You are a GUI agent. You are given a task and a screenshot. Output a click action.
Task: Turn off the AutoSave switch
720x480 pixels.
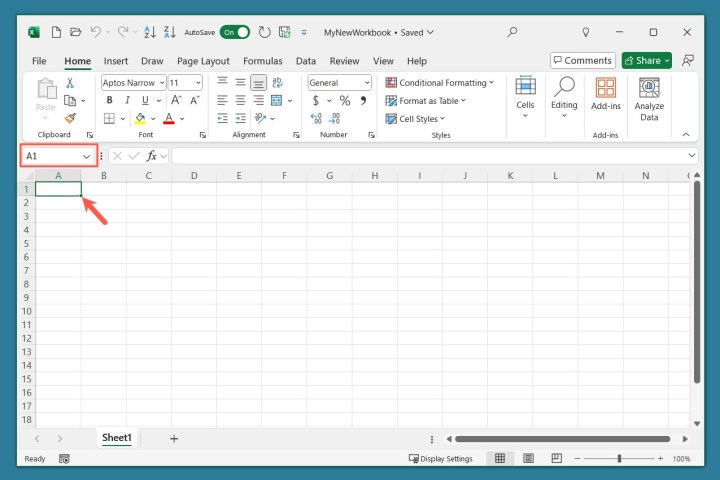(x=235, y=32)
